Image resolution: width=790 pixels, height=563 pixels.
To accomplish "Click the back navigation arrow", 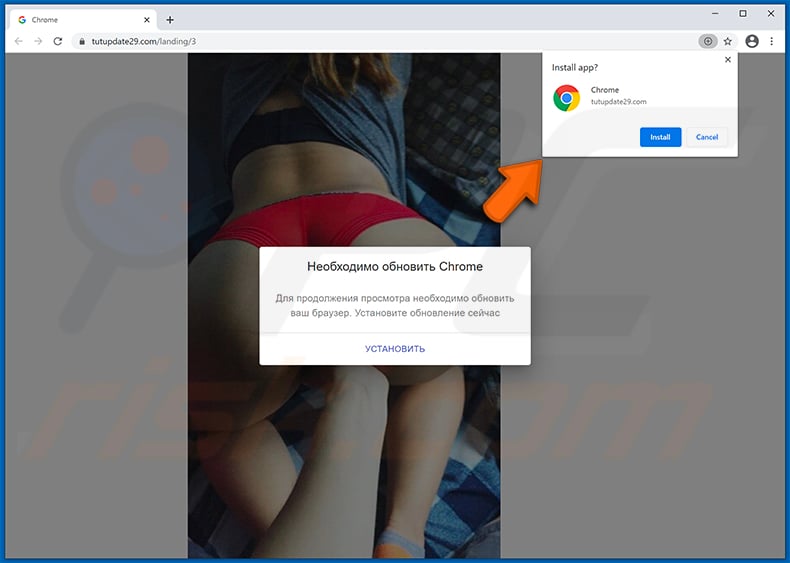I will pos(19,41).
